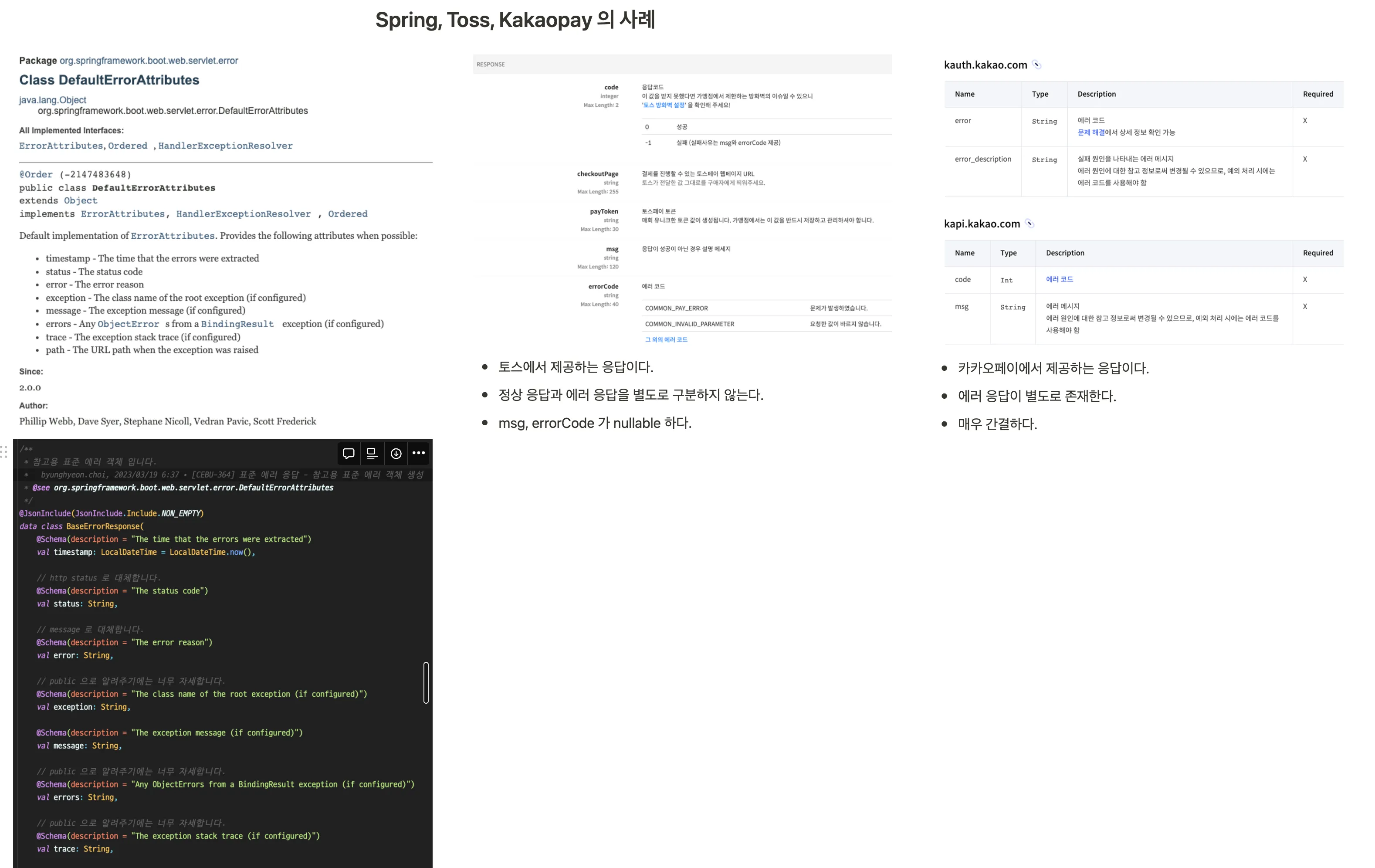Click the block drag handle beside the code image
Image resolution: width=1375 pixels, height=868 pixels.
4,452
